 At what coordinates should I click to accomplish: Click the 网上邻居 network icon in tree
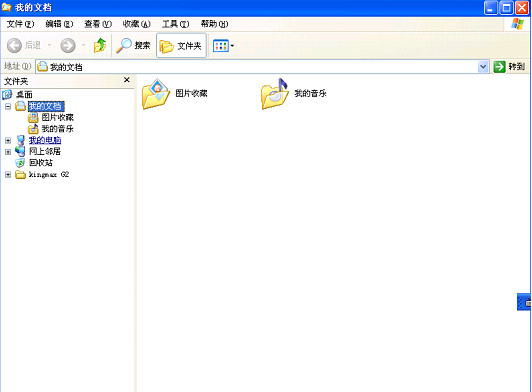pyautogui.click(x=20, y=151)
